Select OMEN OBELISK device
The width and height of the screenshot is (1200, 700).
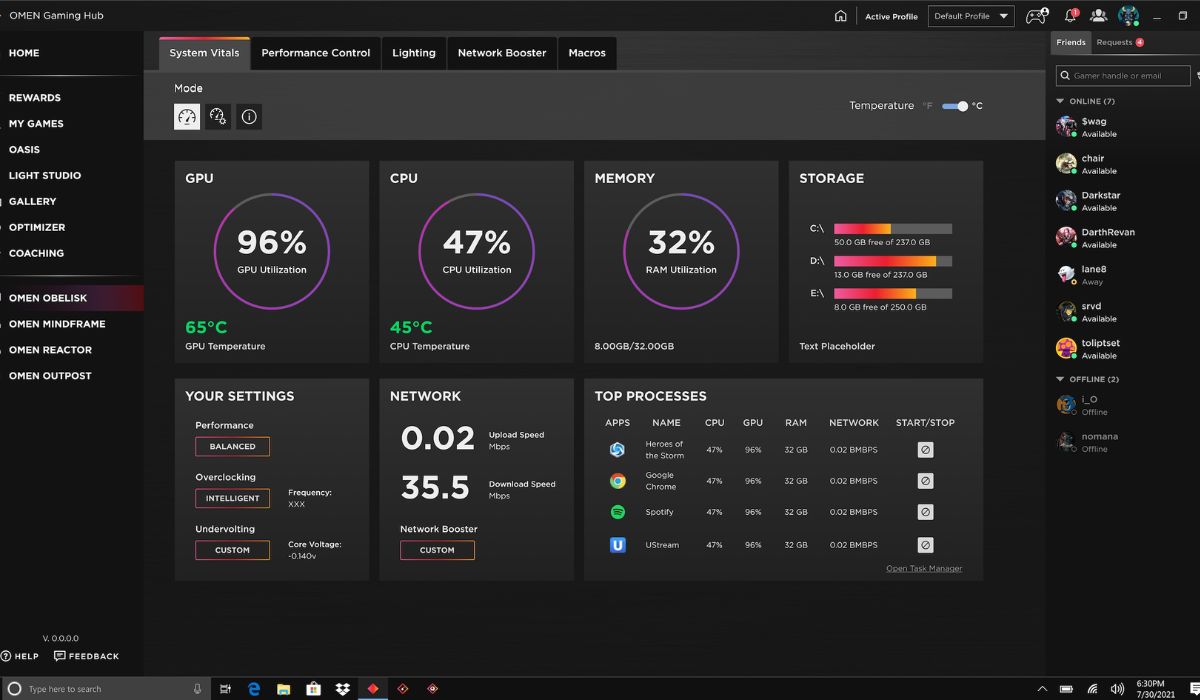(71, 298)
